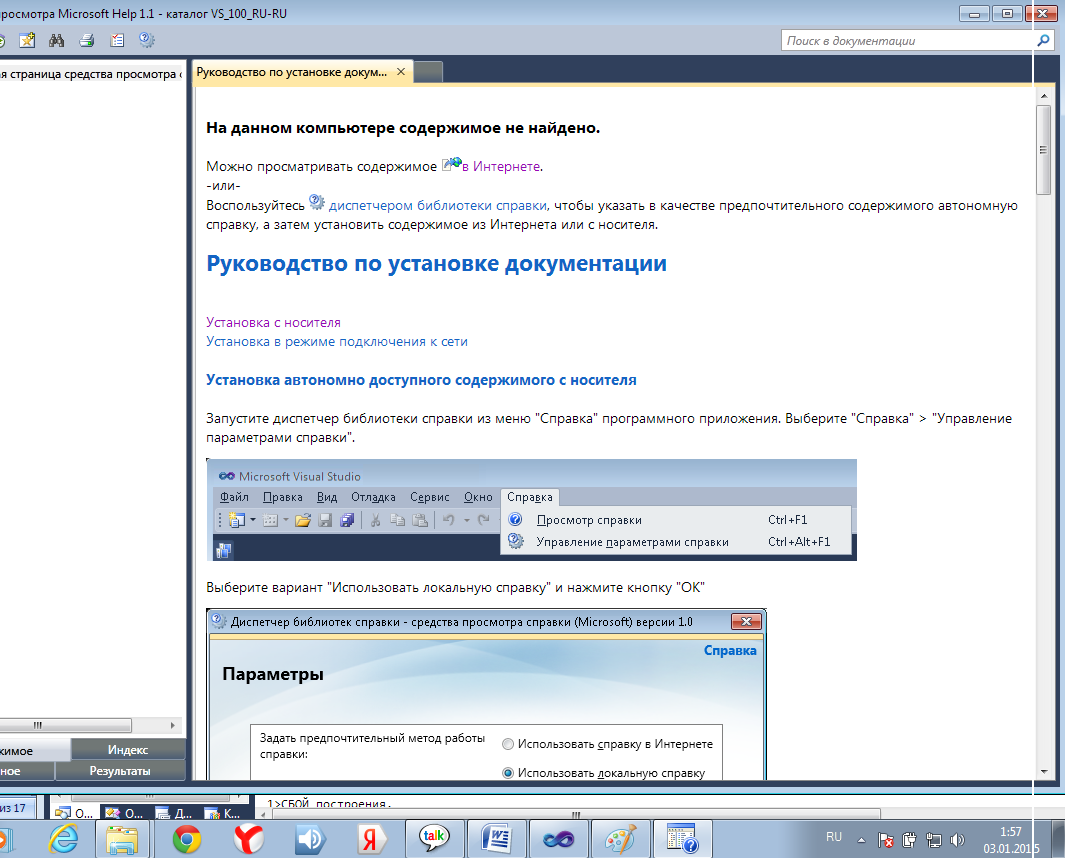Switch to Visual Studio in the taskbar
The image size is (1065, 858).
point(558,840)
